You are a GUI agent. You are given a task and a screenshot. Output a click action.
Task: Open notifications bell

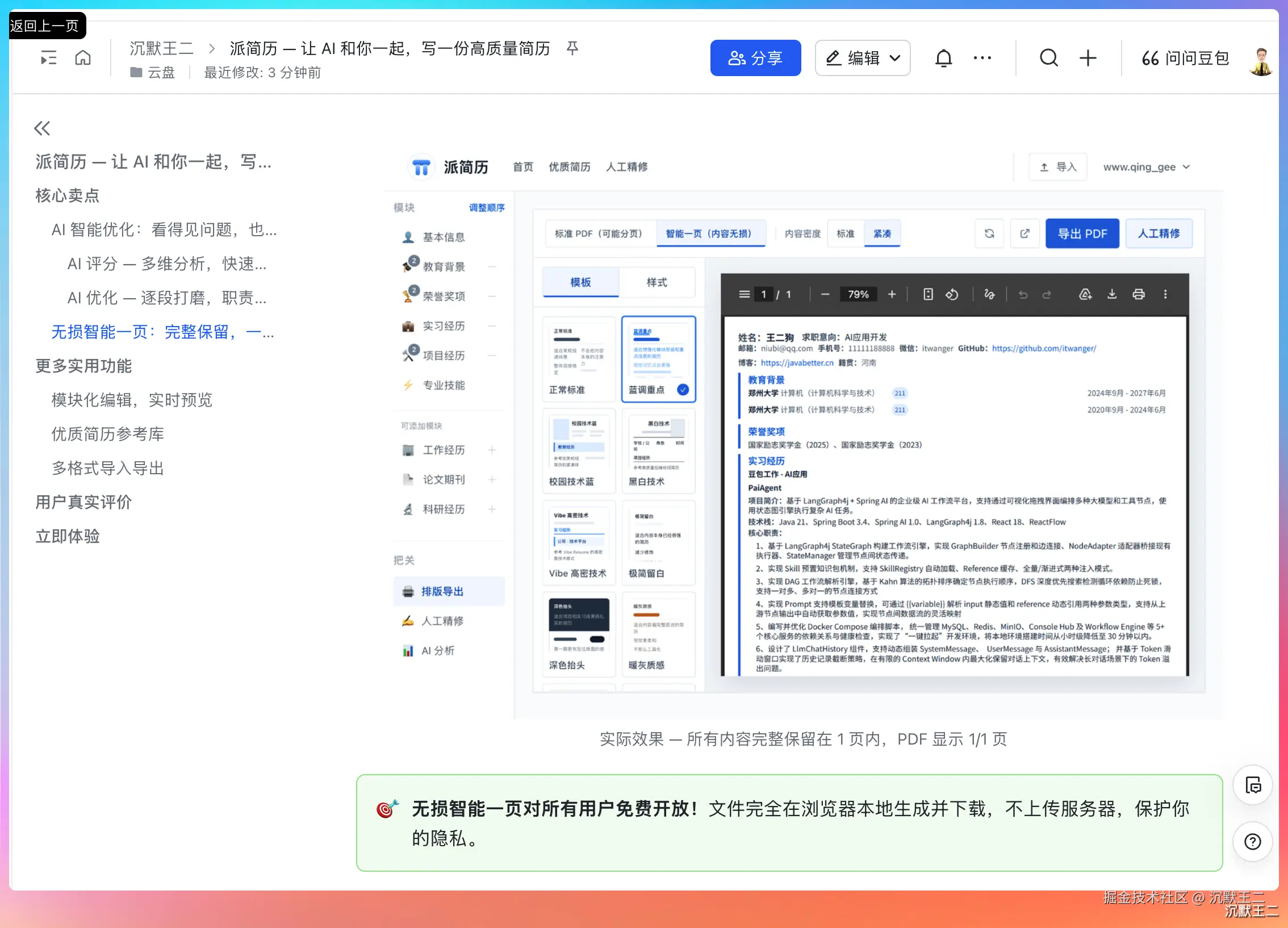pyautogui.click(x=943, y=58)
